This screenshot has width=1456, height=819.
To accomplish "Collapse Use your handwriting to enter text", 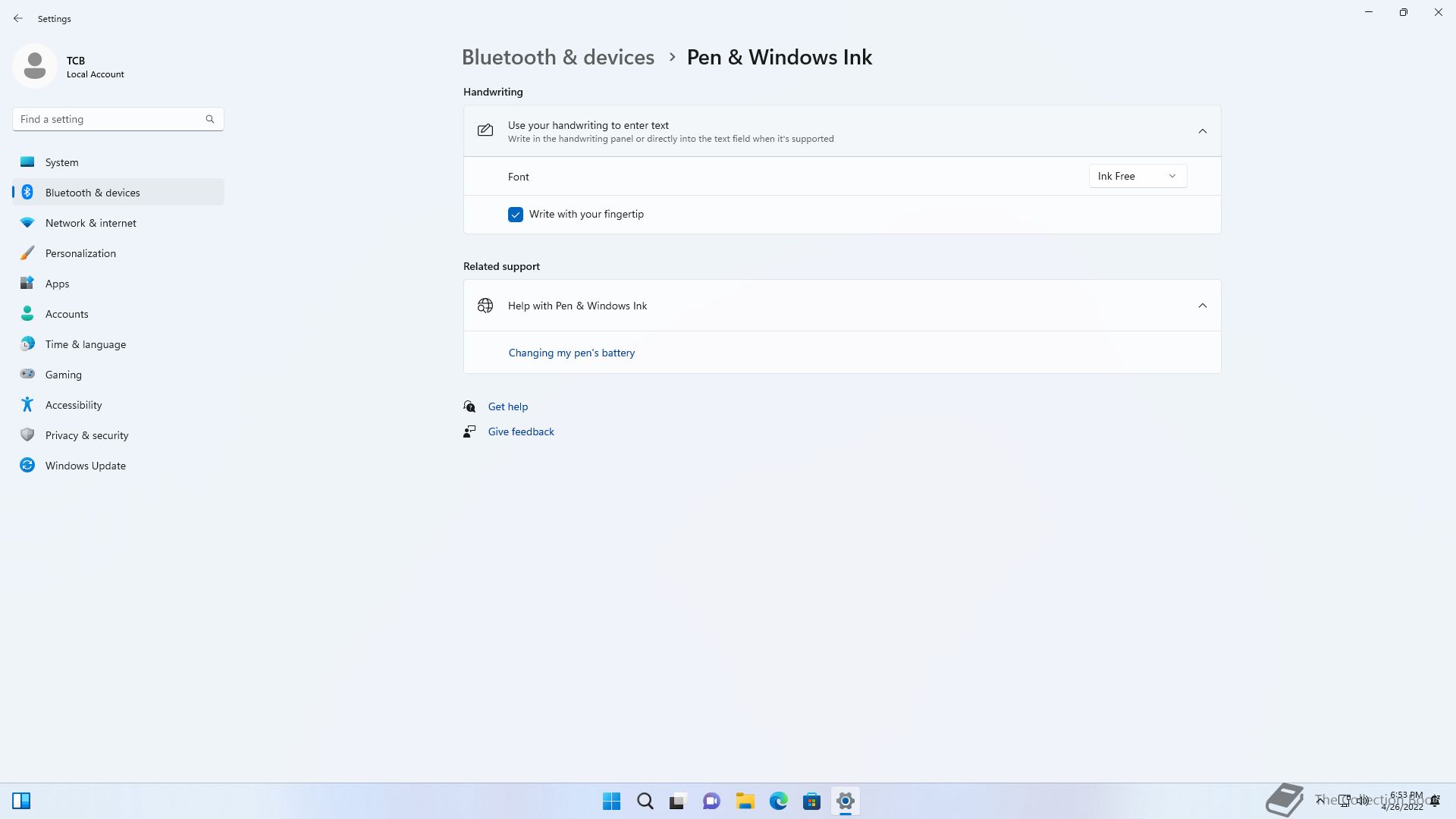I will click(1202, 131).
